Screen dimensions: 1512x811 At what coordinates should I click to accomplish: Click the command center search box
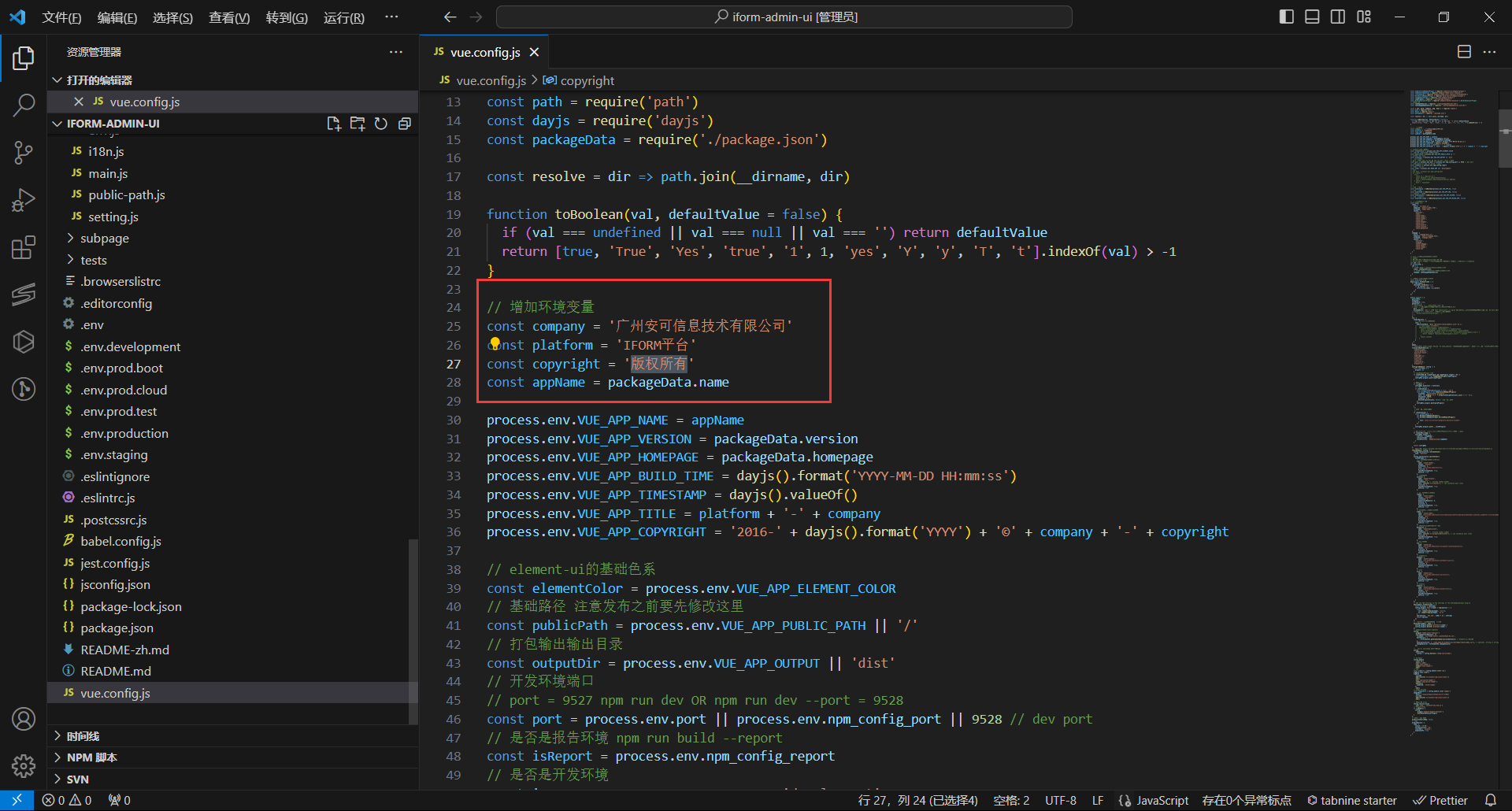point(784,17)
